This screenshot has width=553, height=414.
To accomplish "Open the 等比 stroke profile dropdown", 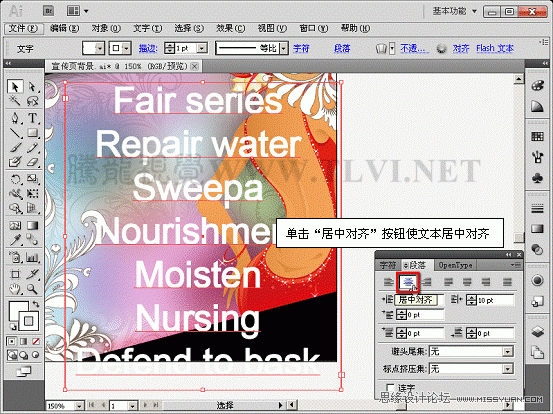I will pyautogui.click(x=284, y=48).
